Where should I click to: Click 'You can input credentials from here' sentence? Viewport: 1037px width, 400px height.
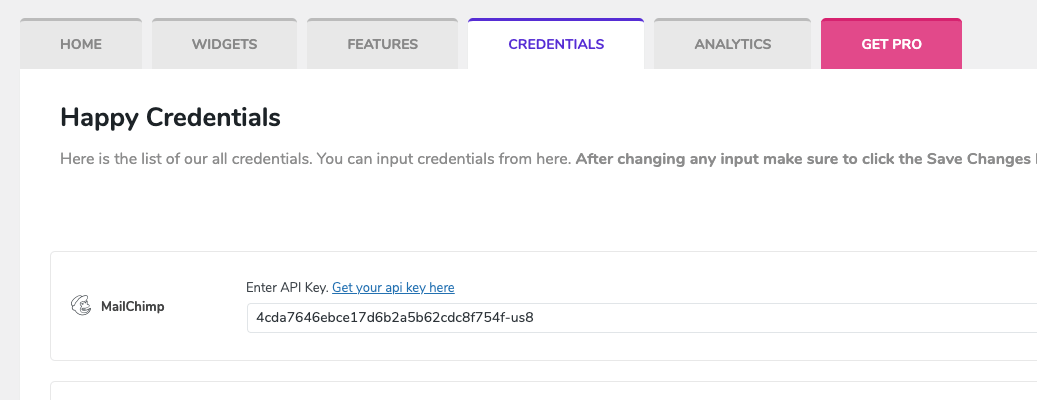(444, 159)
